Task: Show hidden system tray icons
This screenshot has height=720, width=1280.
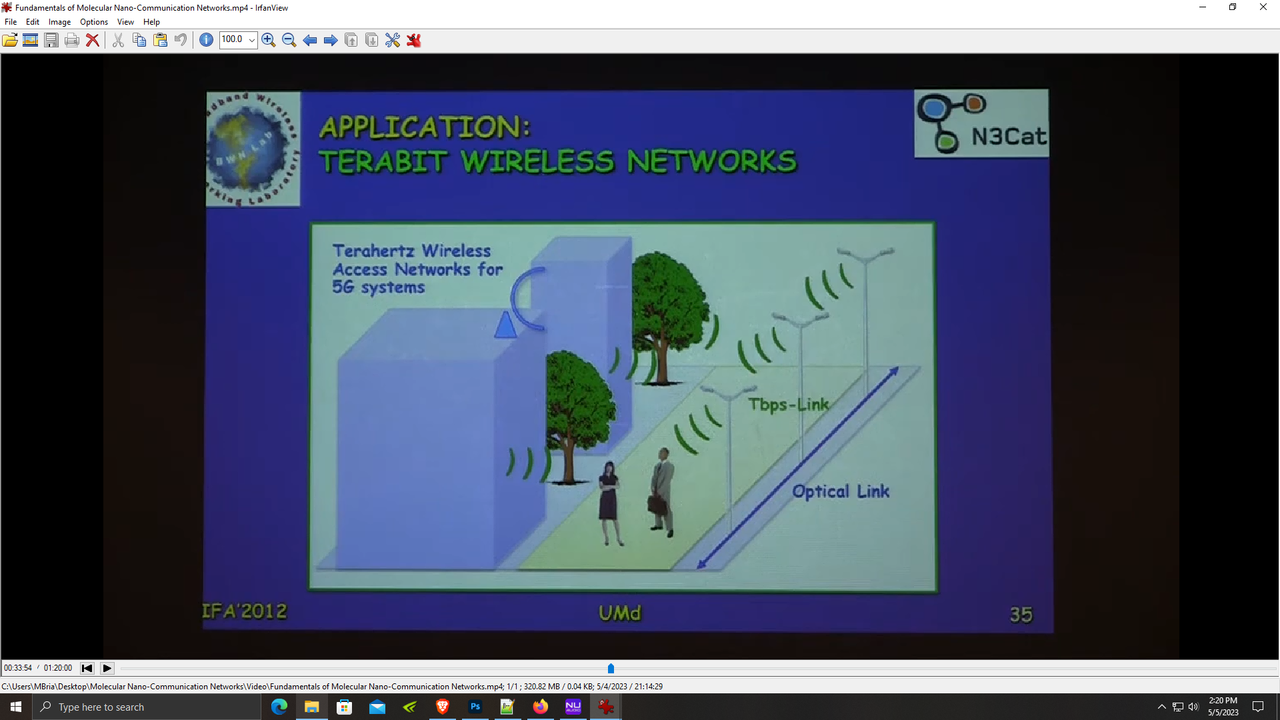Action: [x=1162, y=707]
